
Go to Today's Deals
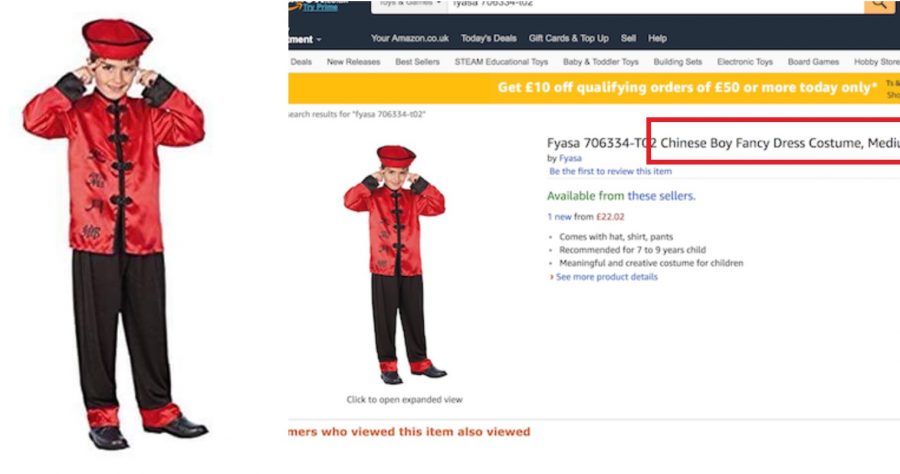click(x=488, y=38)
